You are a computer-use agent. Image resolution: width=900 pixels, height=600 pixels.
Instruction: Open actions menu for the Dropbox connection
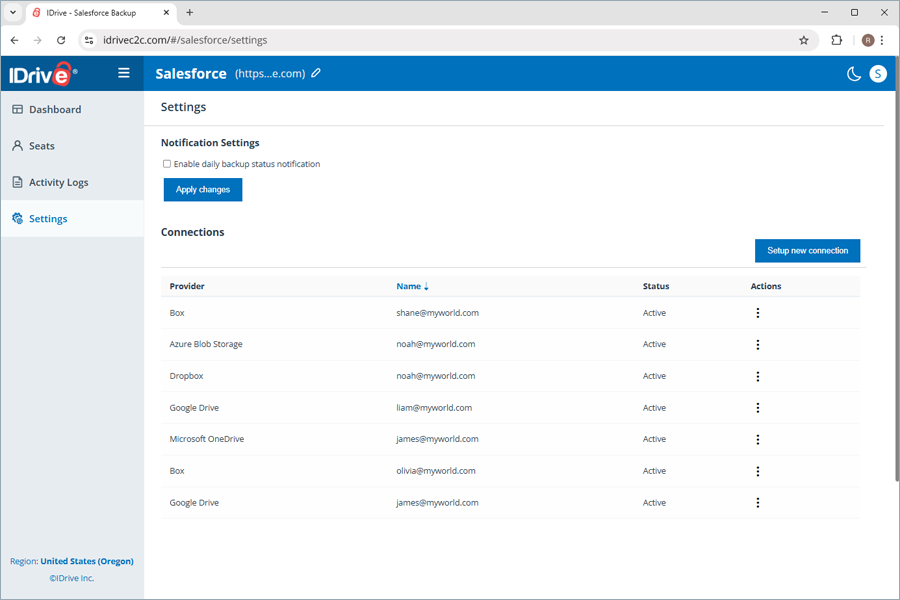point(758,377)
